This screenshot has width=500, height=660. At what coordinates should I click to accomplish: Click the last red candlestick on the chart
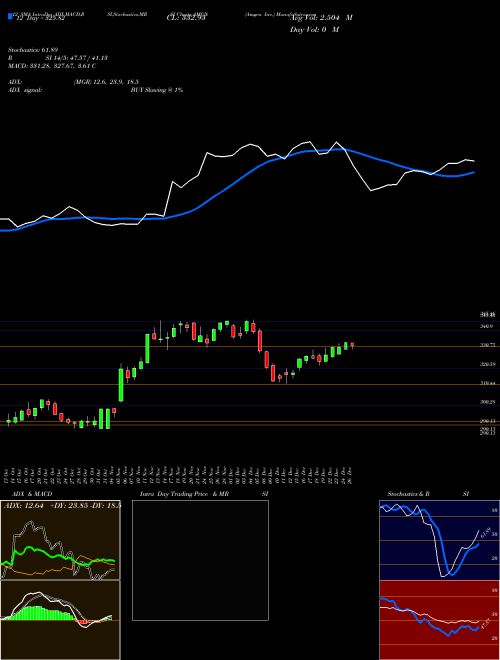click(352, 345)
